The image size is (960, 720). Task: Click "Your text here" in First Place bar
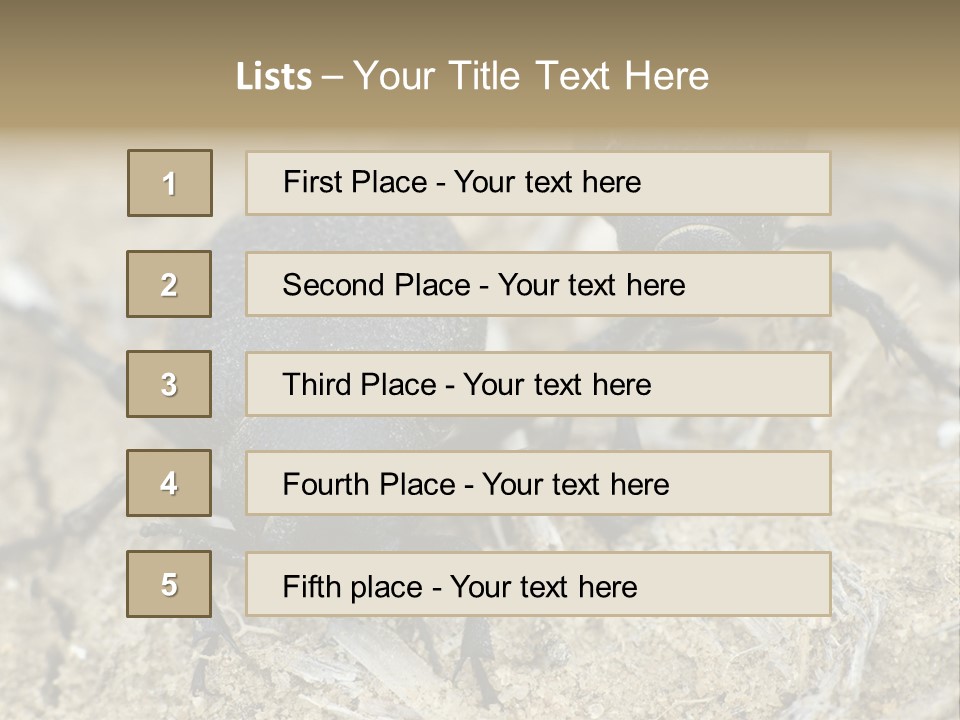click(547, 182)
